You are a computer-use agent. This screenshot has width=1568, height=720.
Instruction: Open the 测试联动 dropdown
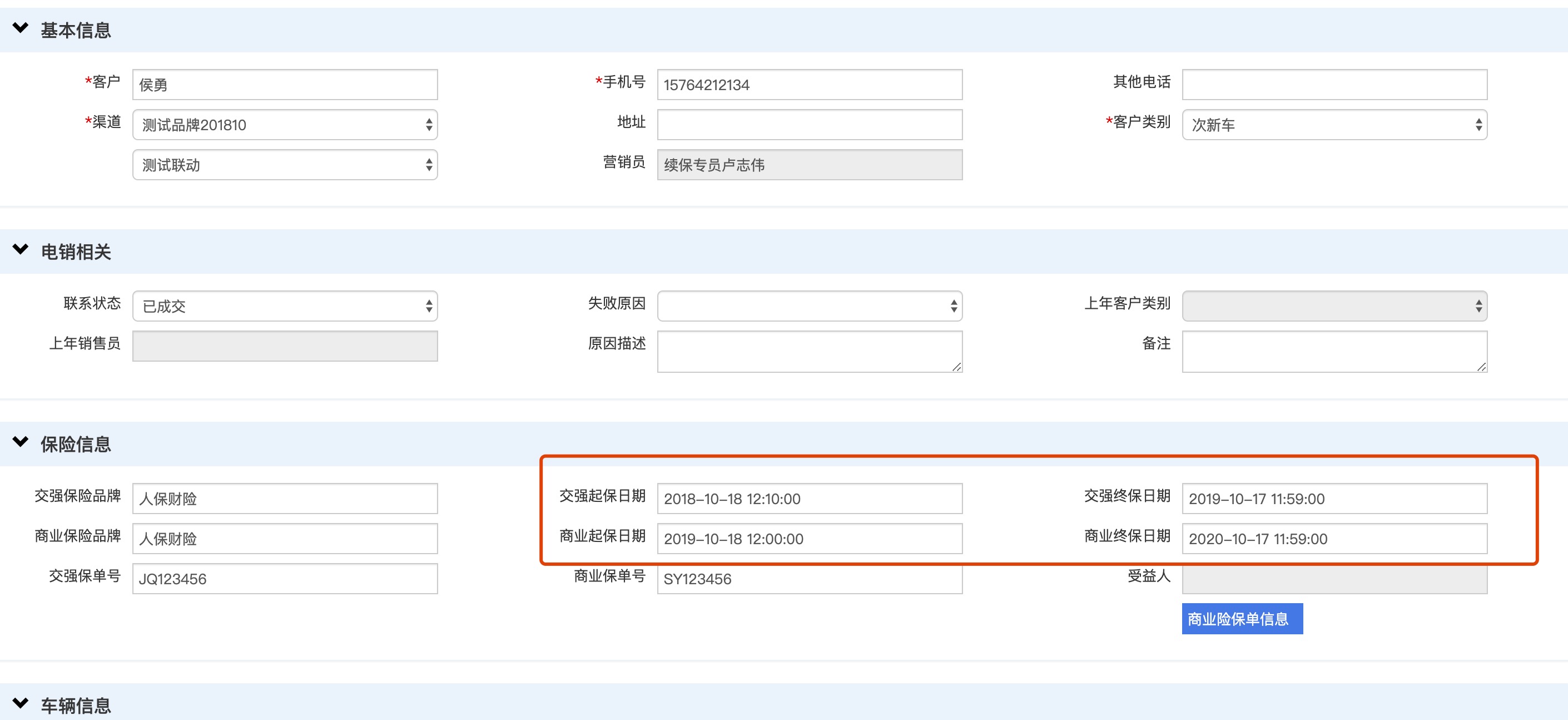(285, 165)
